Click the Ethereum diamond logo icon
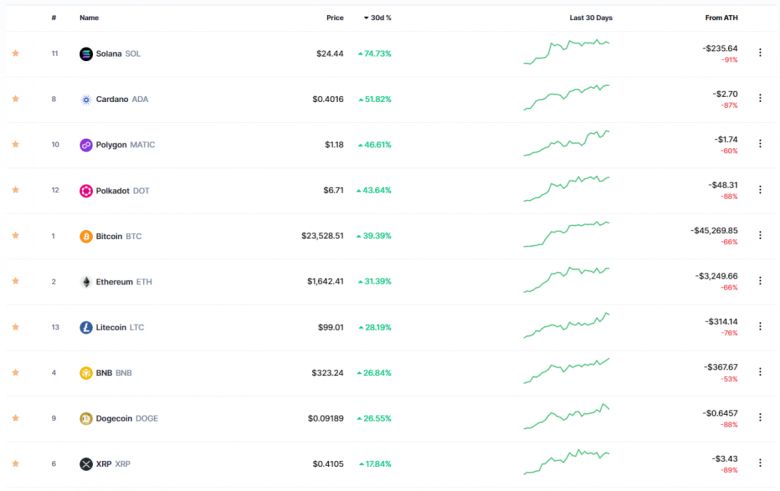780x491 pixels. coord(86,282)
